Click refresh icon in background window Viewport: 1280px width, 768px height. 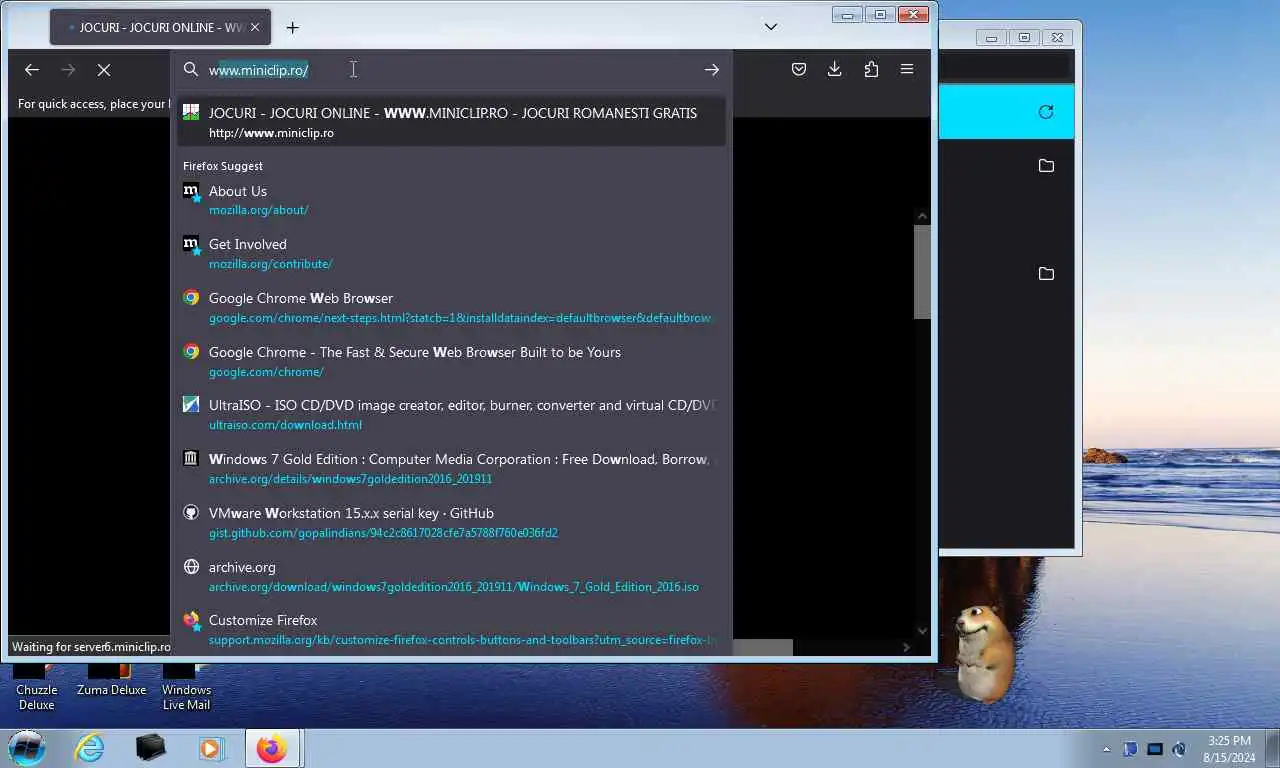(1046, 112)
